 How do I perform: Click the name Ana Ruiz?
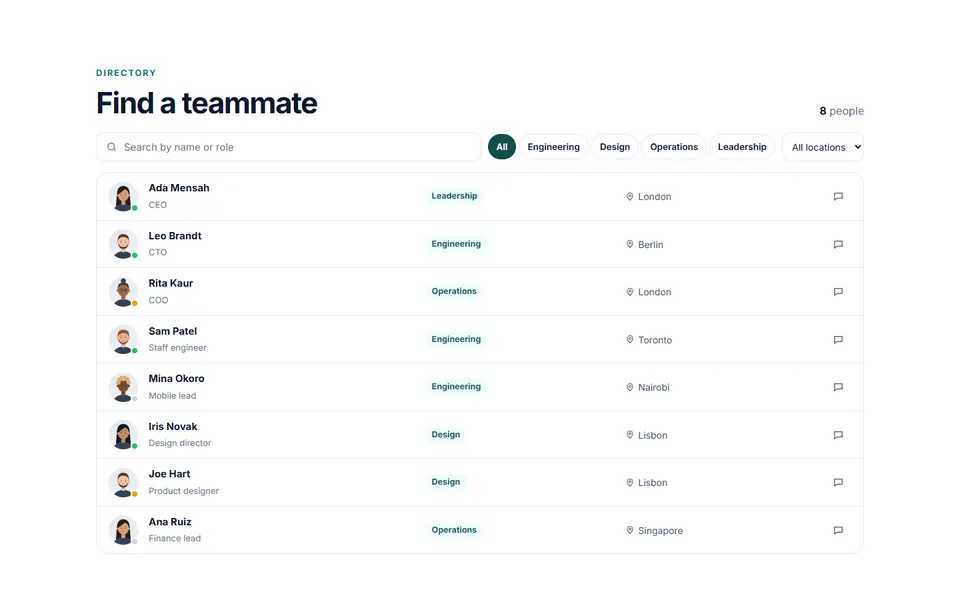click(170, 522)
